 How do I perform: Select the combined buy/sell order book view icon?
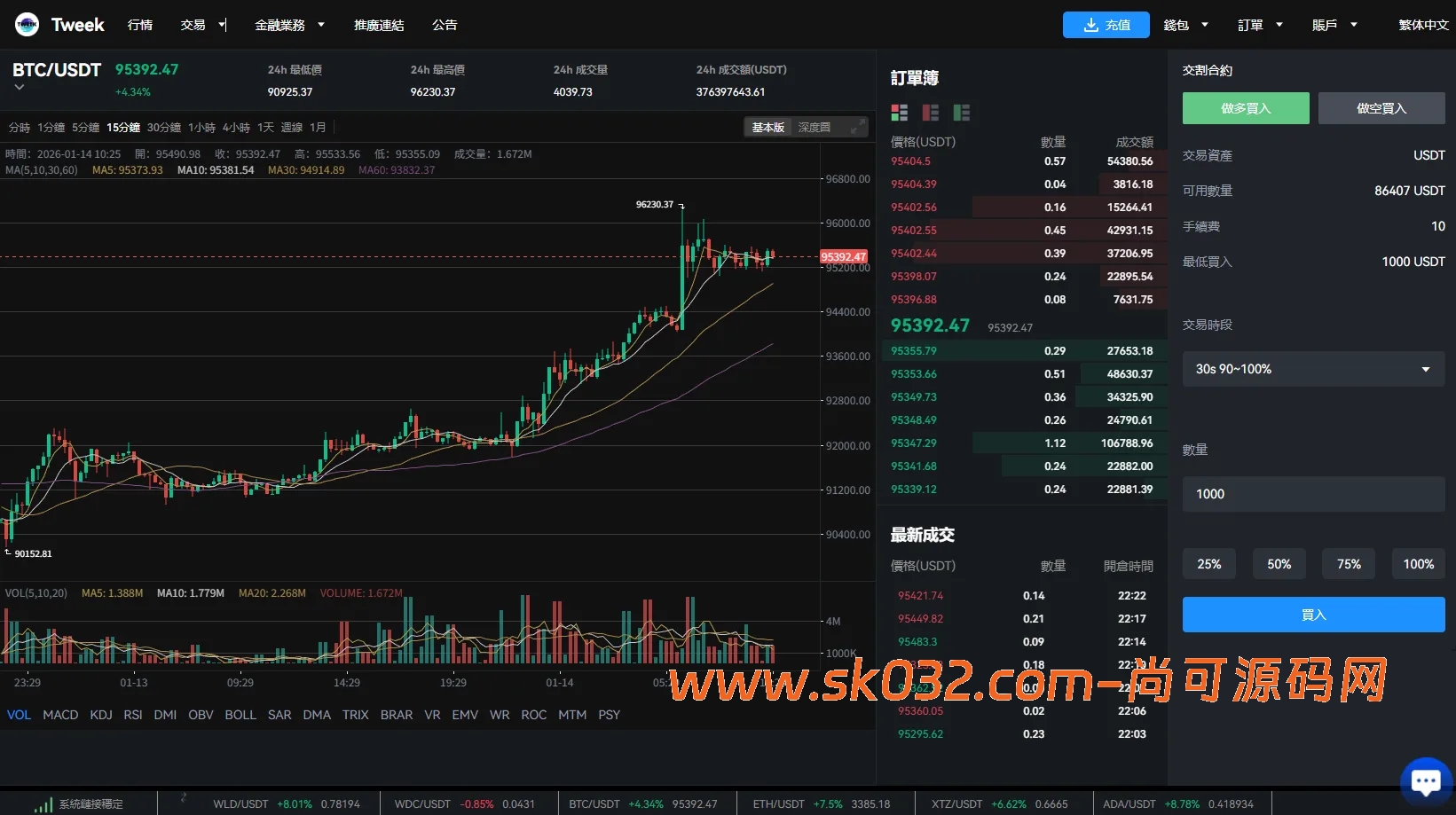pyautogui.click(x=899, y=112)
